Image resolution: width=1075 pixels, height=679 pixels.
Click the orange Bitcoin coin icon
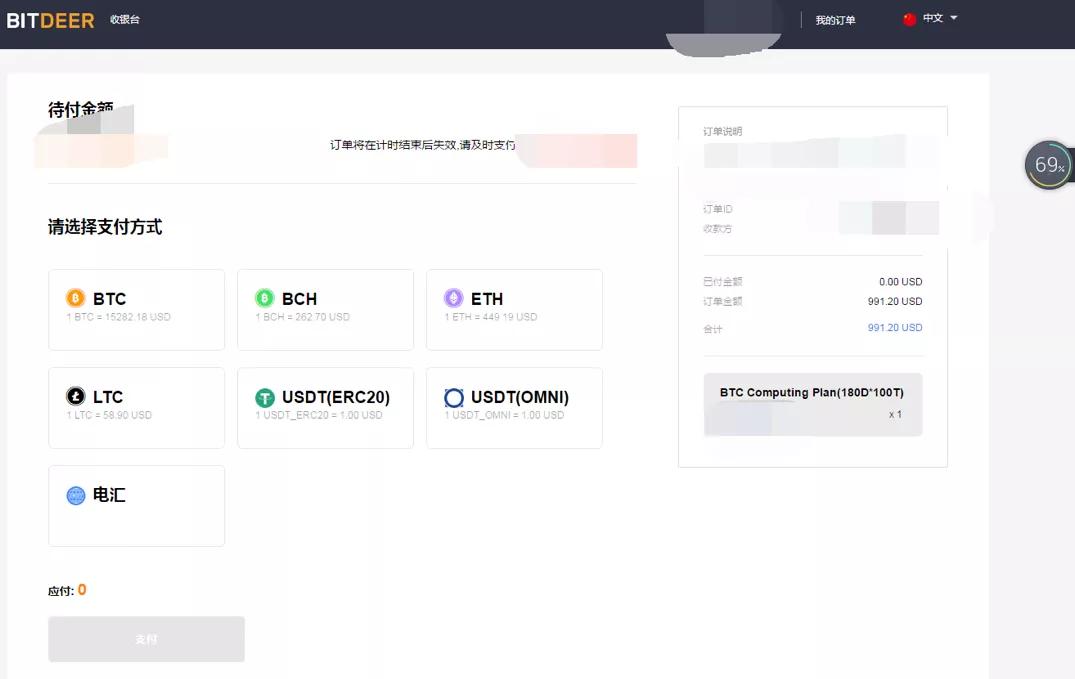(x=75, y=298)
